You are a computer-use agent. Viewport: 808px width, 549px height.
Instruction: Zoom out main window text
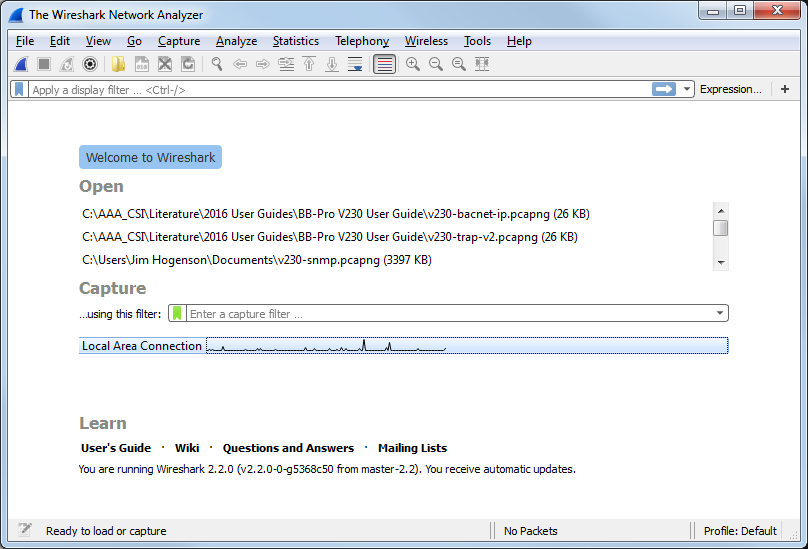[436, 64]
